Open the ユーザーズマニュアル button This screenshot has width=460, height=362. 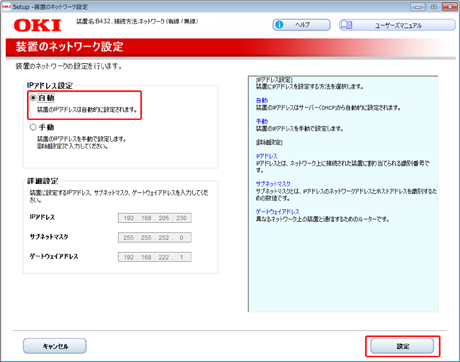397,25
